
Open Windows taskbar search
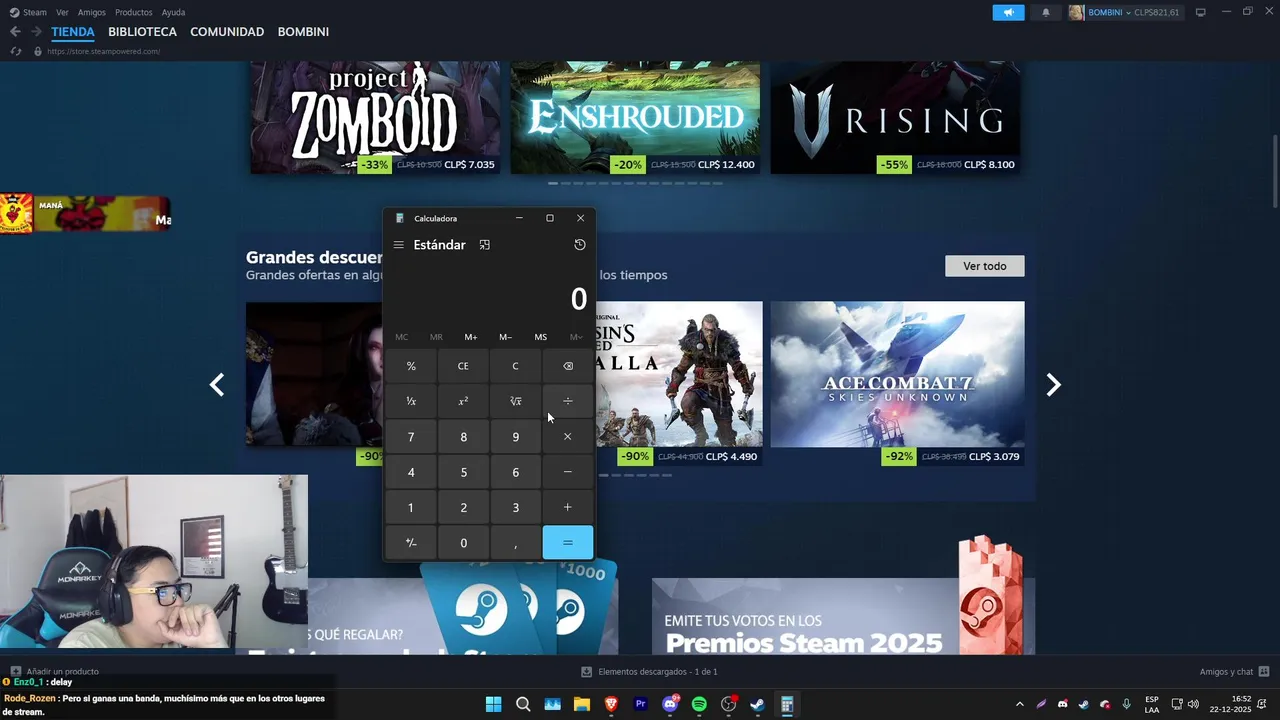523,704
